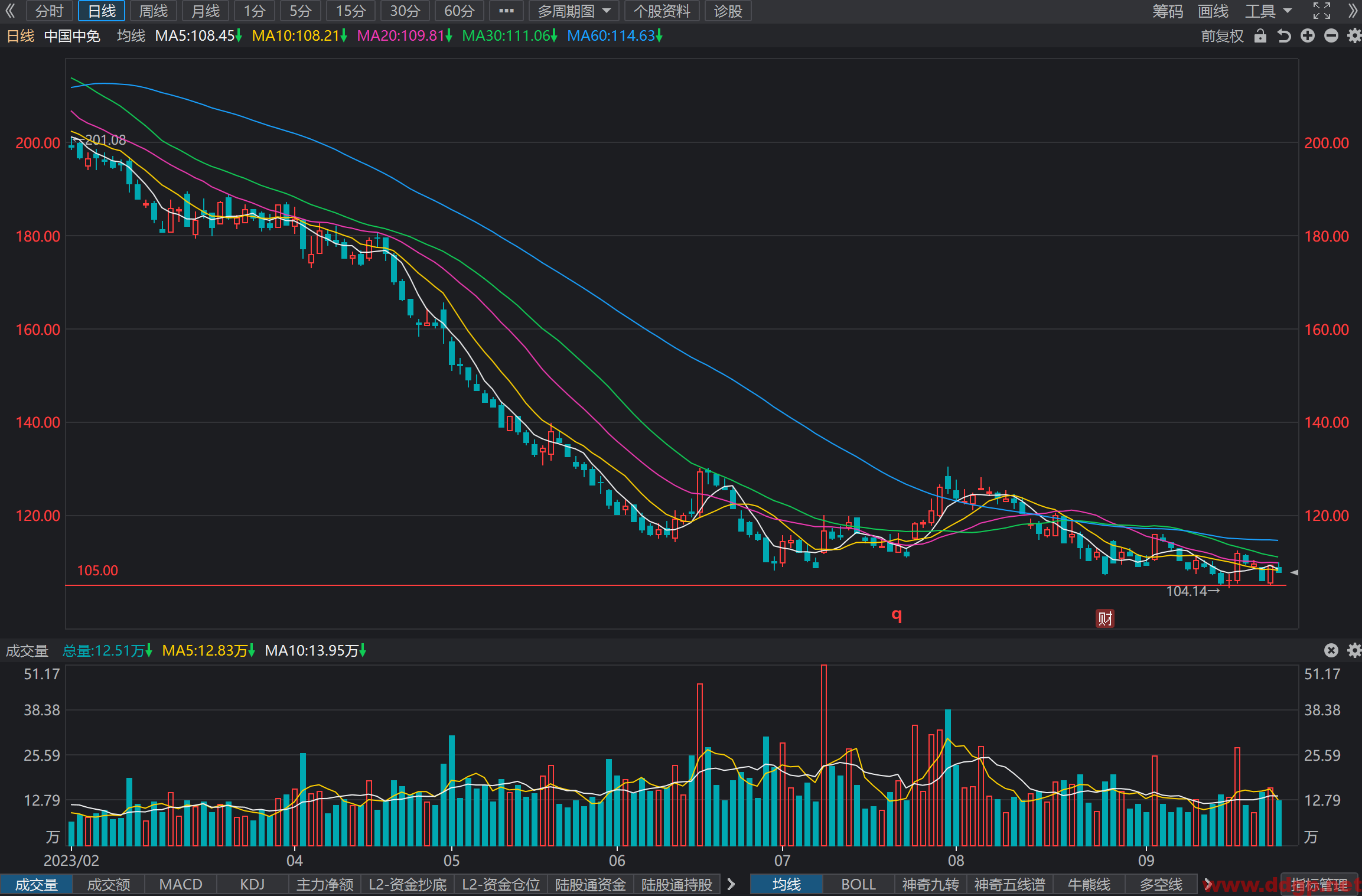Select 成交量 volume indicator tab
Screen dimensions: 1362x896
pos(37,884)
